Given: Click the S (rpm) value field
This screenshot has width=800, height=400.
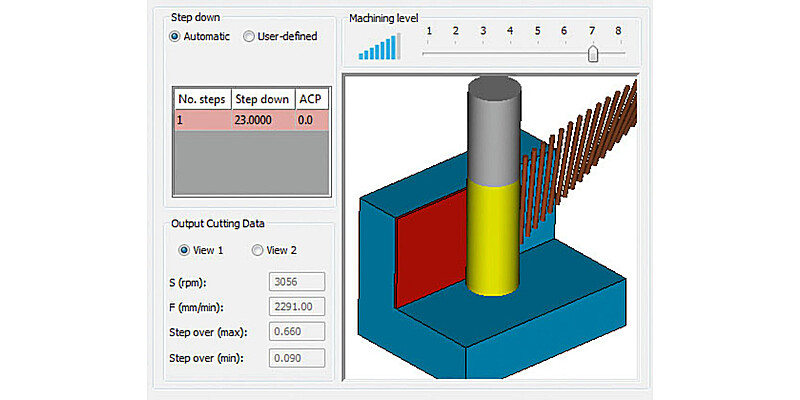Looking at the screenshot, I should (x=297, y=281).
